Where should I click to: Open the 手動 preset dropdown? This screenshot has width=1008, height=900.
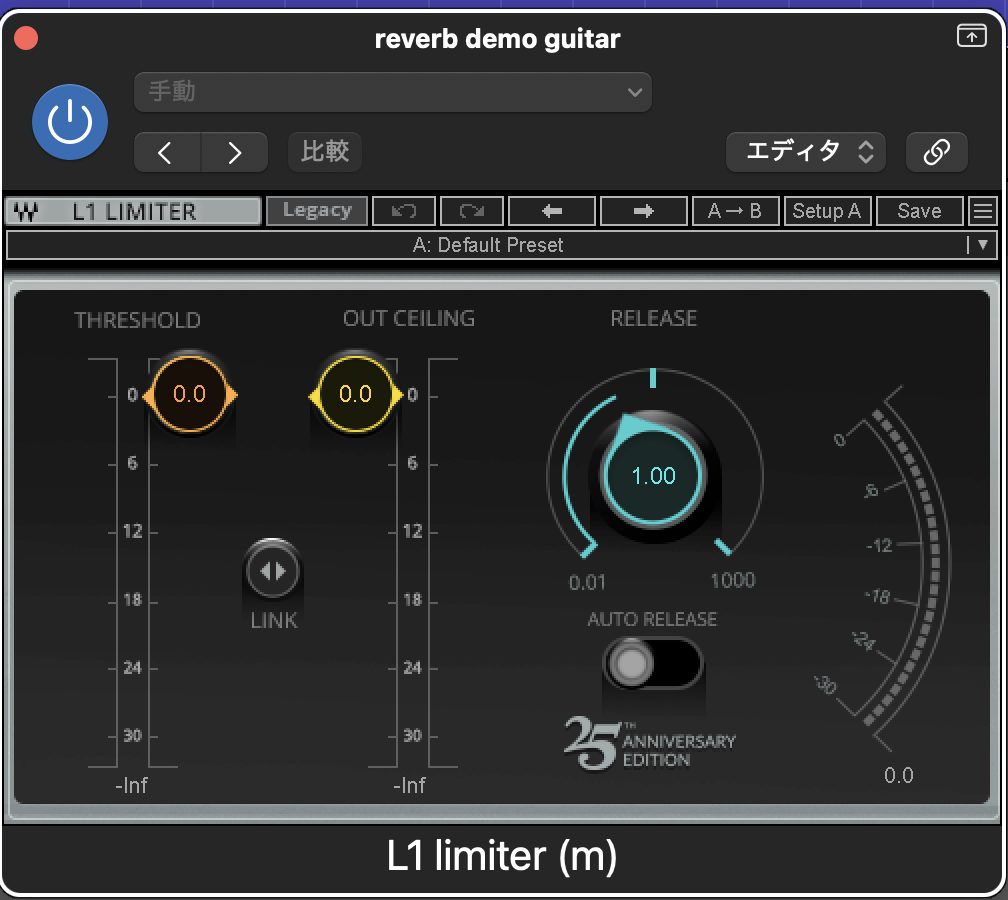(393, 92)
